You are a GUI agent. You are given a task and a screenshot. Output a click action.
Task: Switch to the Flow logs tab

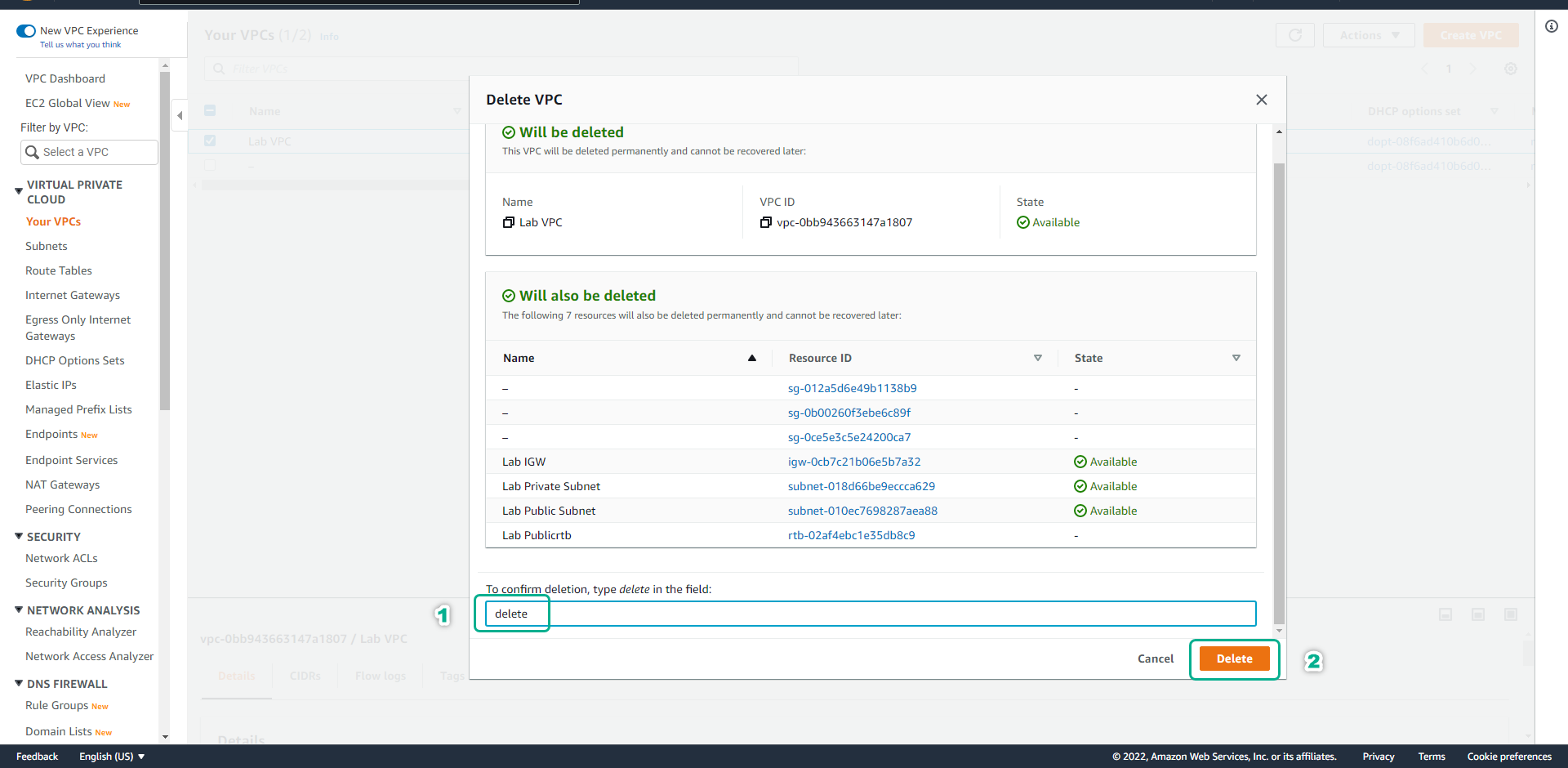click(x=380, y=676)
